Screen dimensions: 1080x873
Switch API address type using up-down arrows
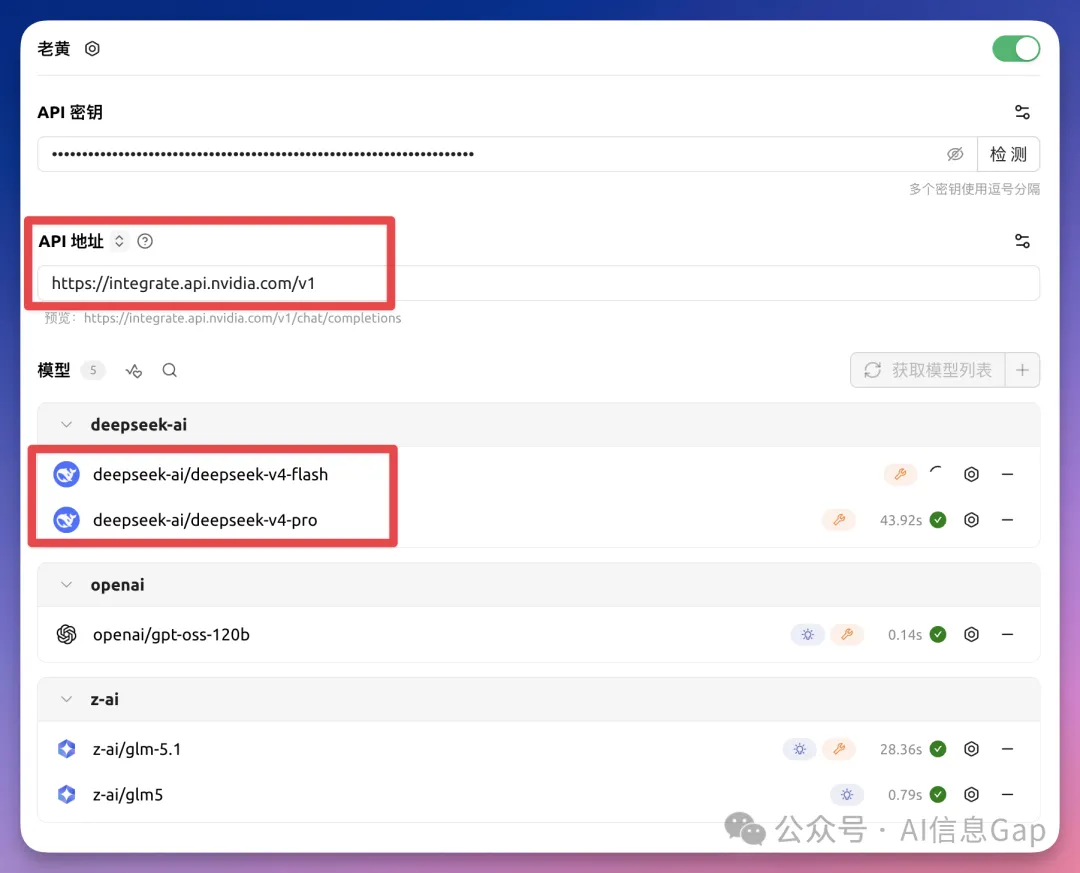click(119, 241)
